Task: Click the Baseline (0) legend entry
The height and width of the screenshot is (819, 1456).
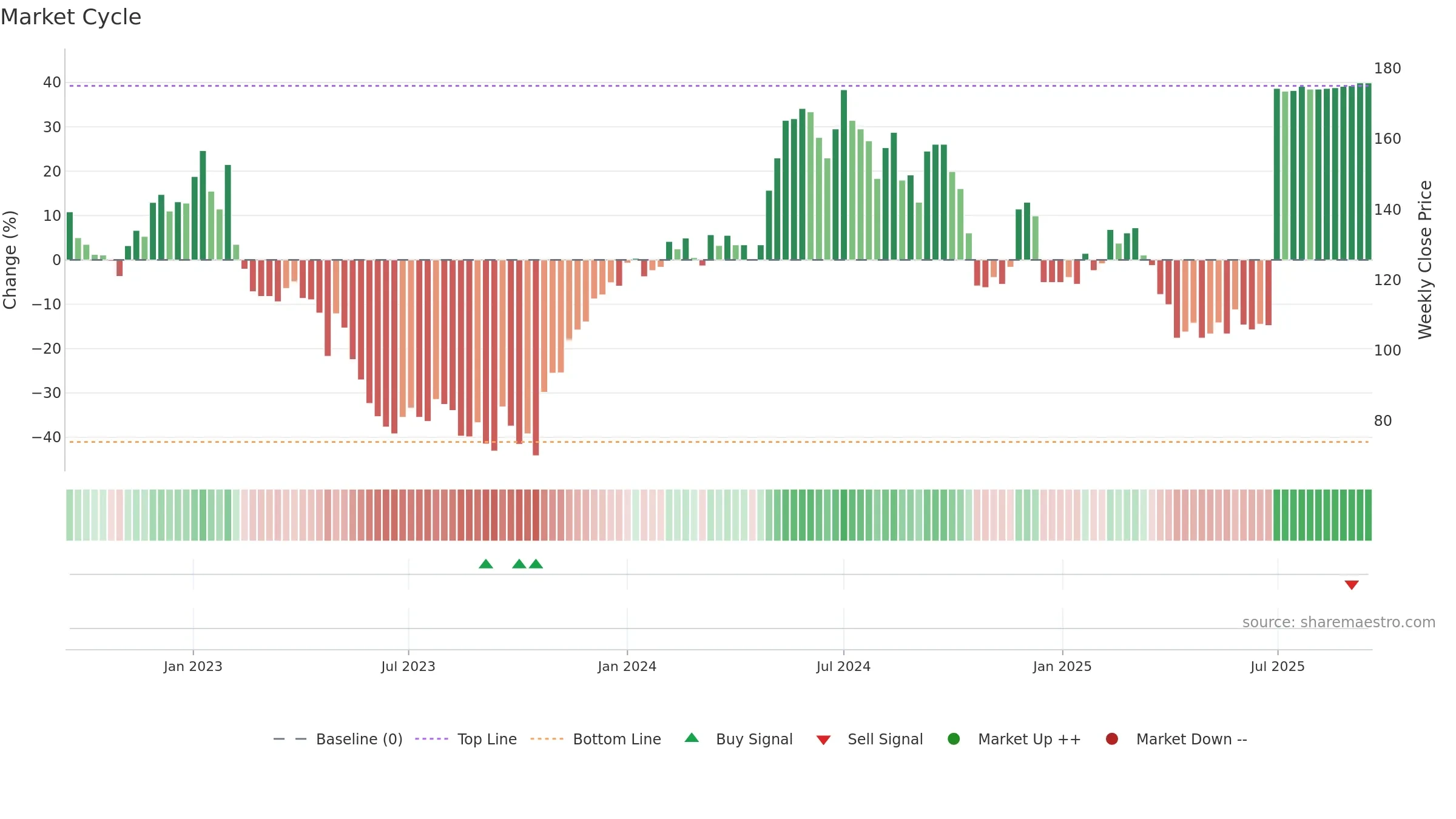Action: [x=338, y=739]
